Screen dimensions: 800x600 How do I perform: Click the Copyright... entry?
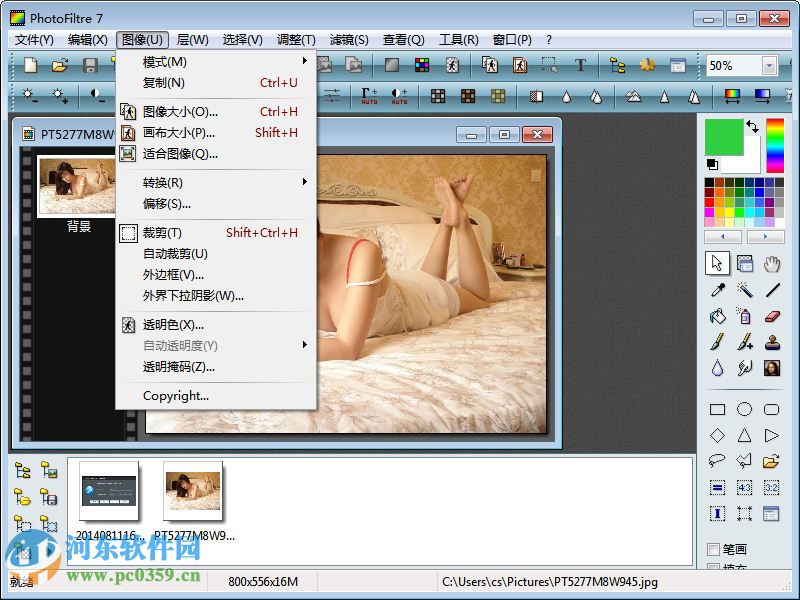click(176, 396)
